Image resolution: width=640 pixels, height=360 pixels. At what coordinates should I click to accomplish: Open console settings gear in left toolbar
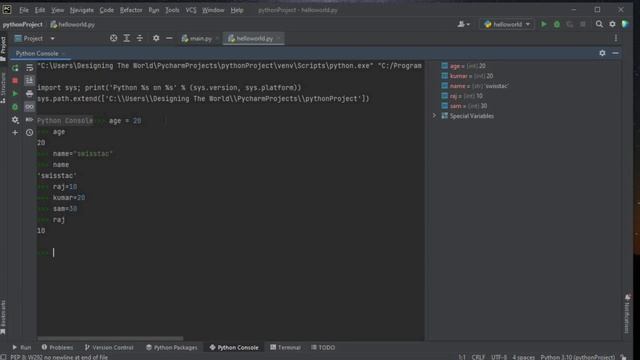15,120
